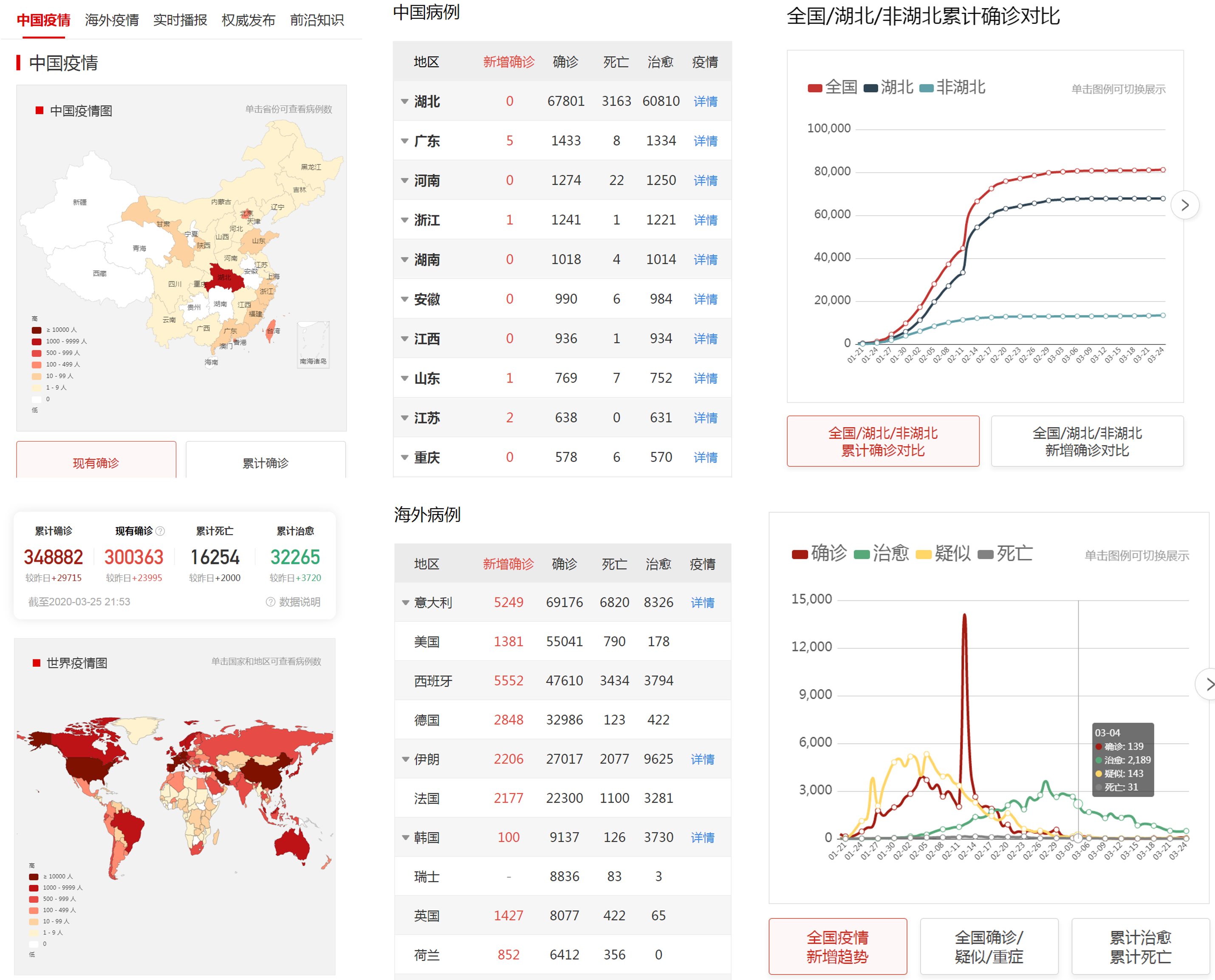The image size is (1215, 980).
Task: Click the 美国 row name
Action: pyautogui.click(x=427, y=642)
